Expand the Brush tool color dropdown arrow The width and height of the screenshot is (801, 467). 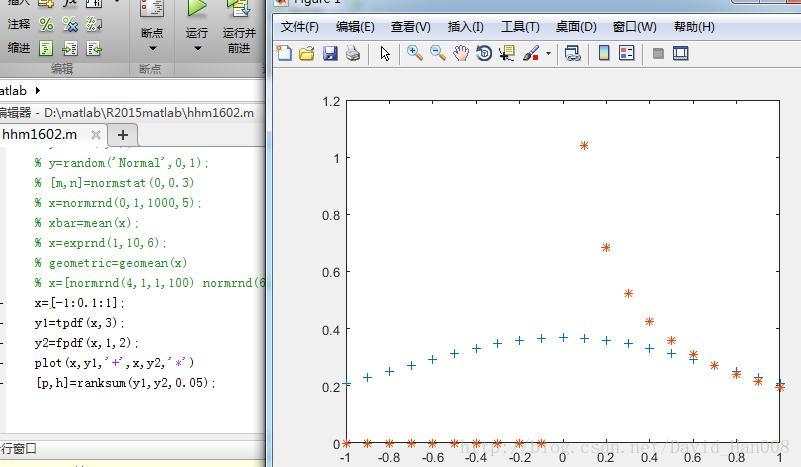point(548,53)
